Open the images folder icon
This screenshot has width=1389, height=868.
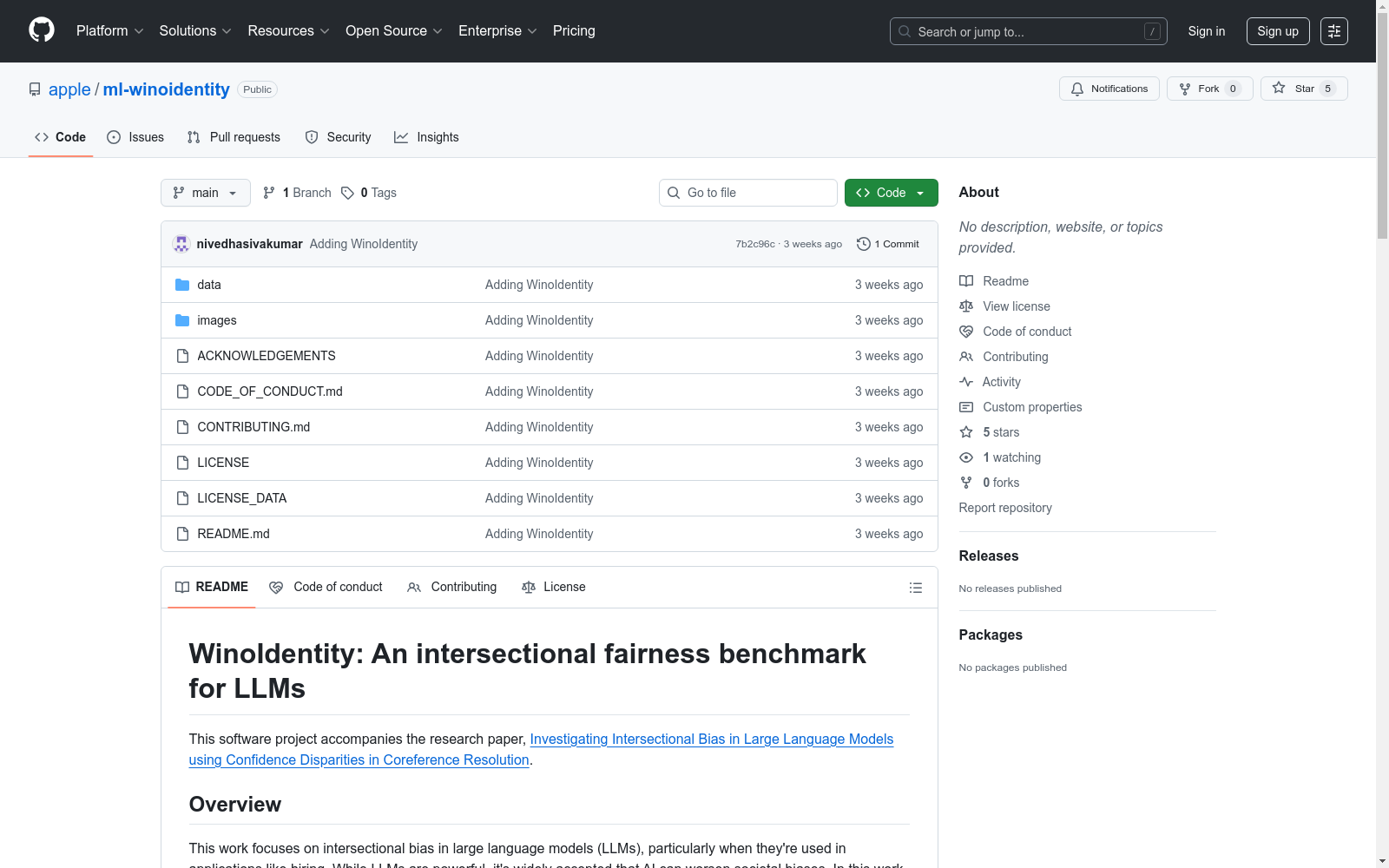[182, 320]
